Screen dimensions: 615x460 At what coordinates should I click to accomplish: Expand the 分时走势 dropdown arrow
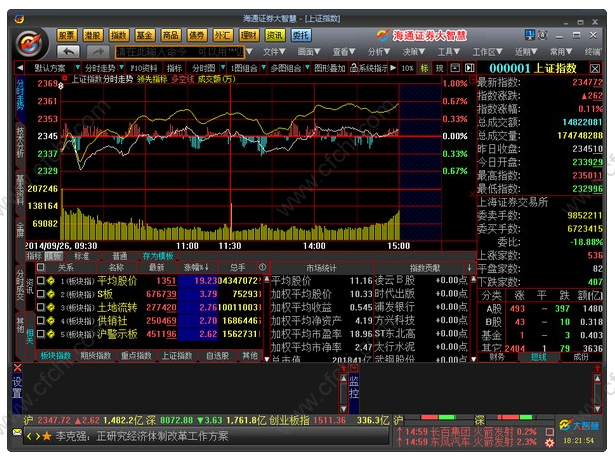pos(122,68)
